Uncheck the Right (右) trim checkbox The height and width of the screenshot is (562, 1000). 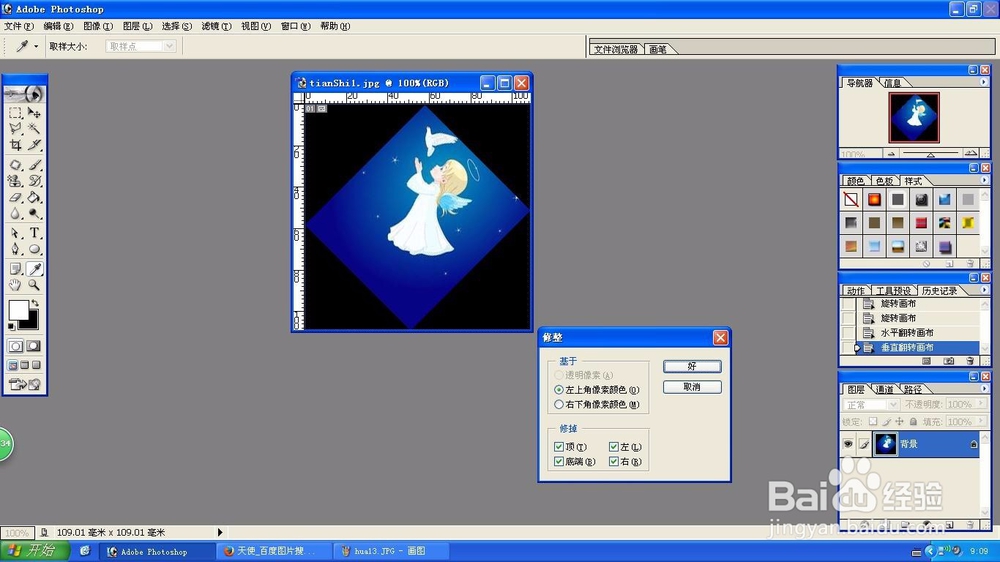(614, 461)
